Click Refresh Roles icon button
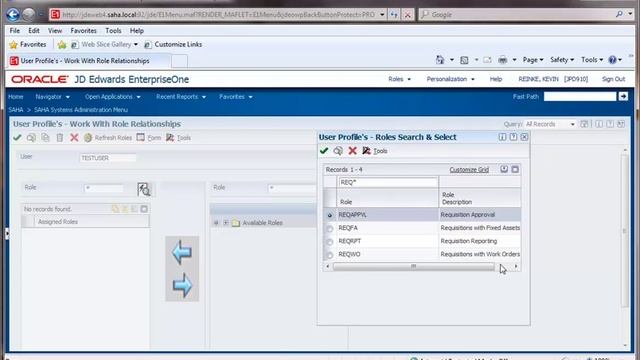The width and height of the screenshot is (640, 360). [x=88, y=138]
